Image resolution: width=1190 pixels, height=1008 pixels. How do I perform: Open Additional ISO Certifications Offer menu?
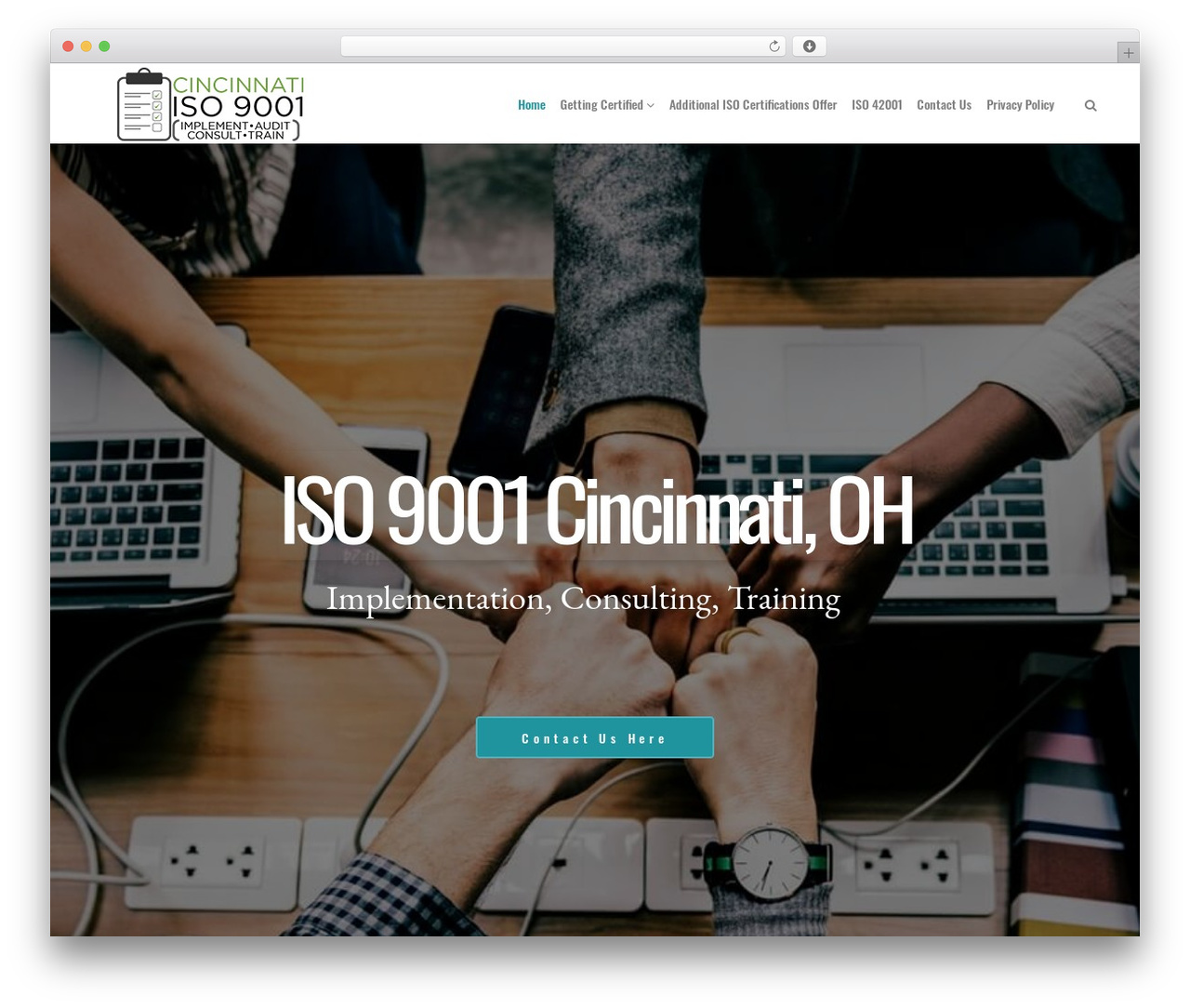753,105
